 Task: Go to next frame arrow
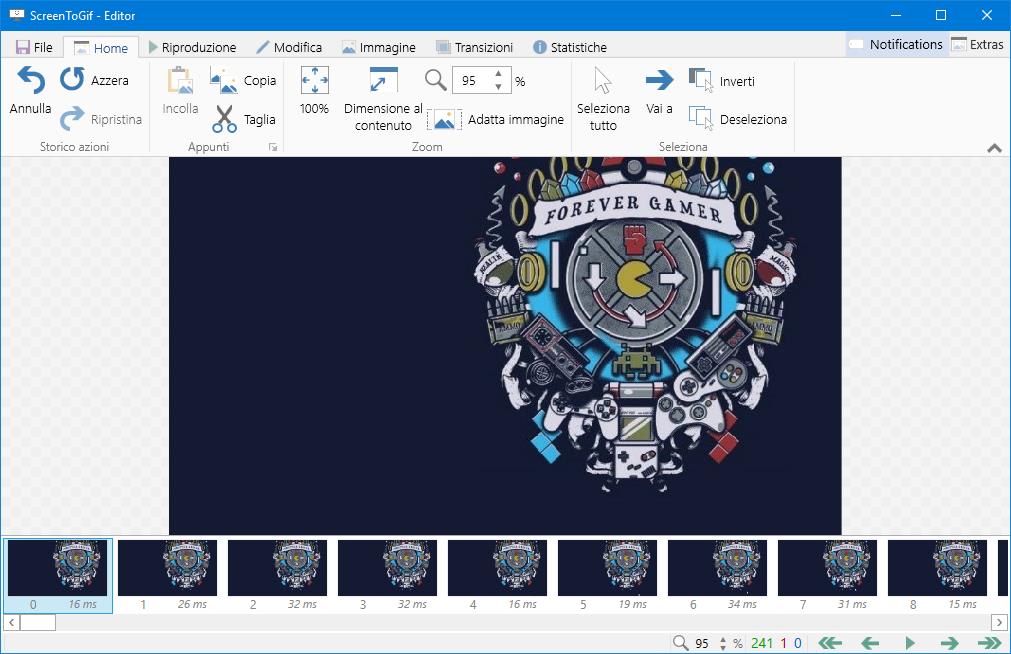tap(949, 643)
